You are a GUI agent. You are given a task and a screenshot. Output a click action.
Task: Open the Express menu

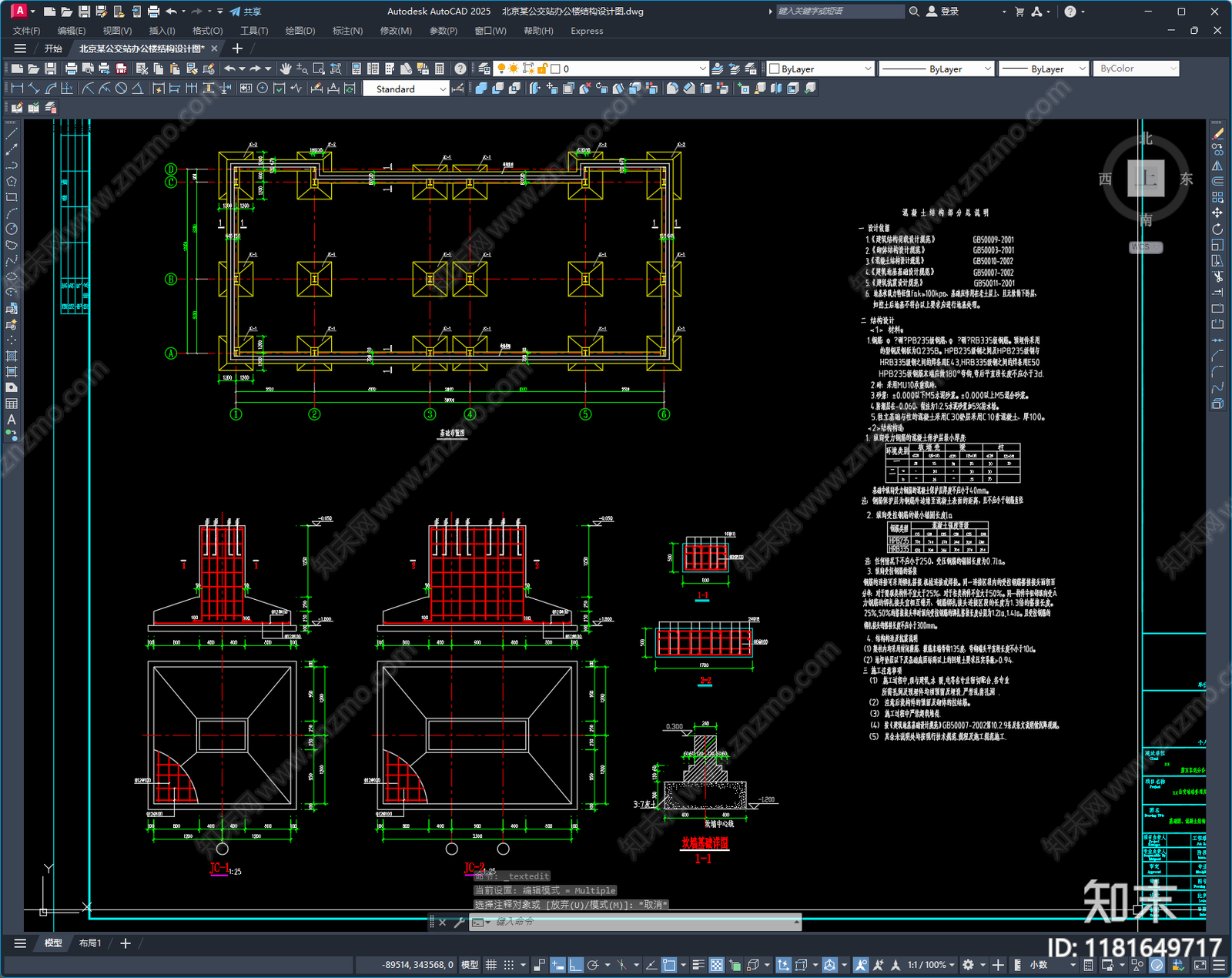coord(587,31)
